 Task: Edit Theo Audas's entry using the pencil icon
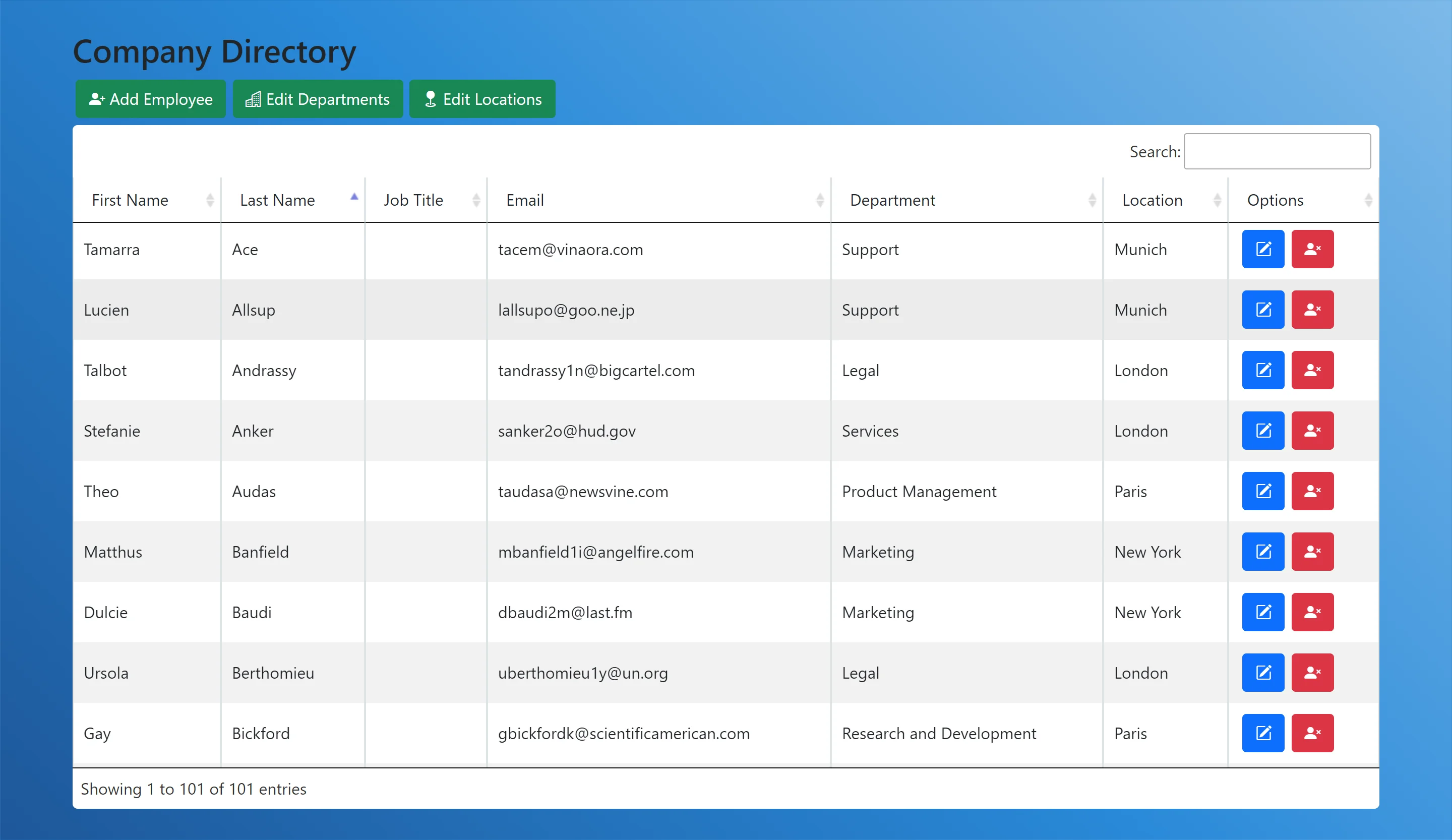[x=1262, y=491]
